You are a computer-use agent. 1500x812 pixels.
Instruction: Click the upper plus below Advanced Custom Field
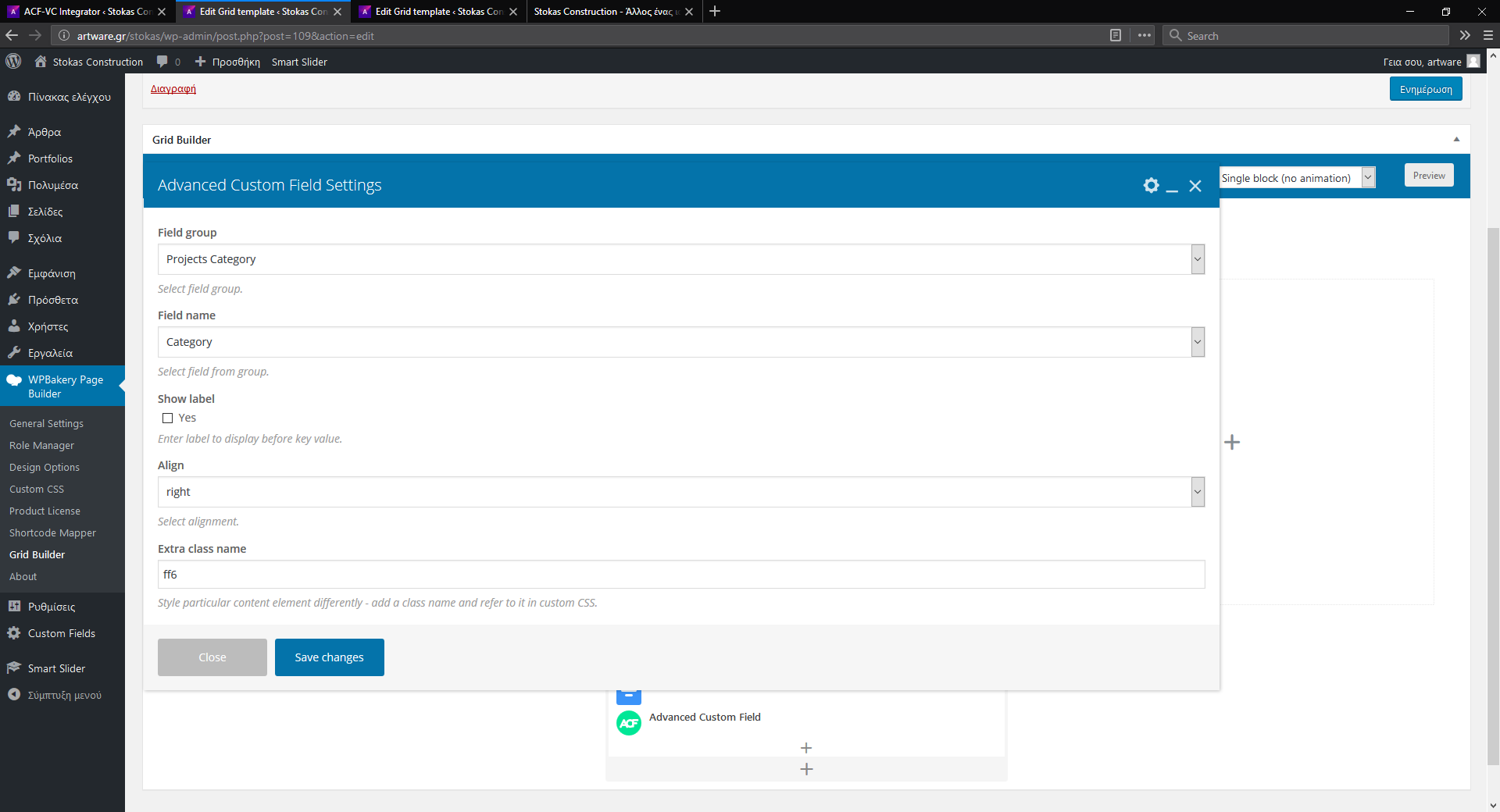point(806,748)
